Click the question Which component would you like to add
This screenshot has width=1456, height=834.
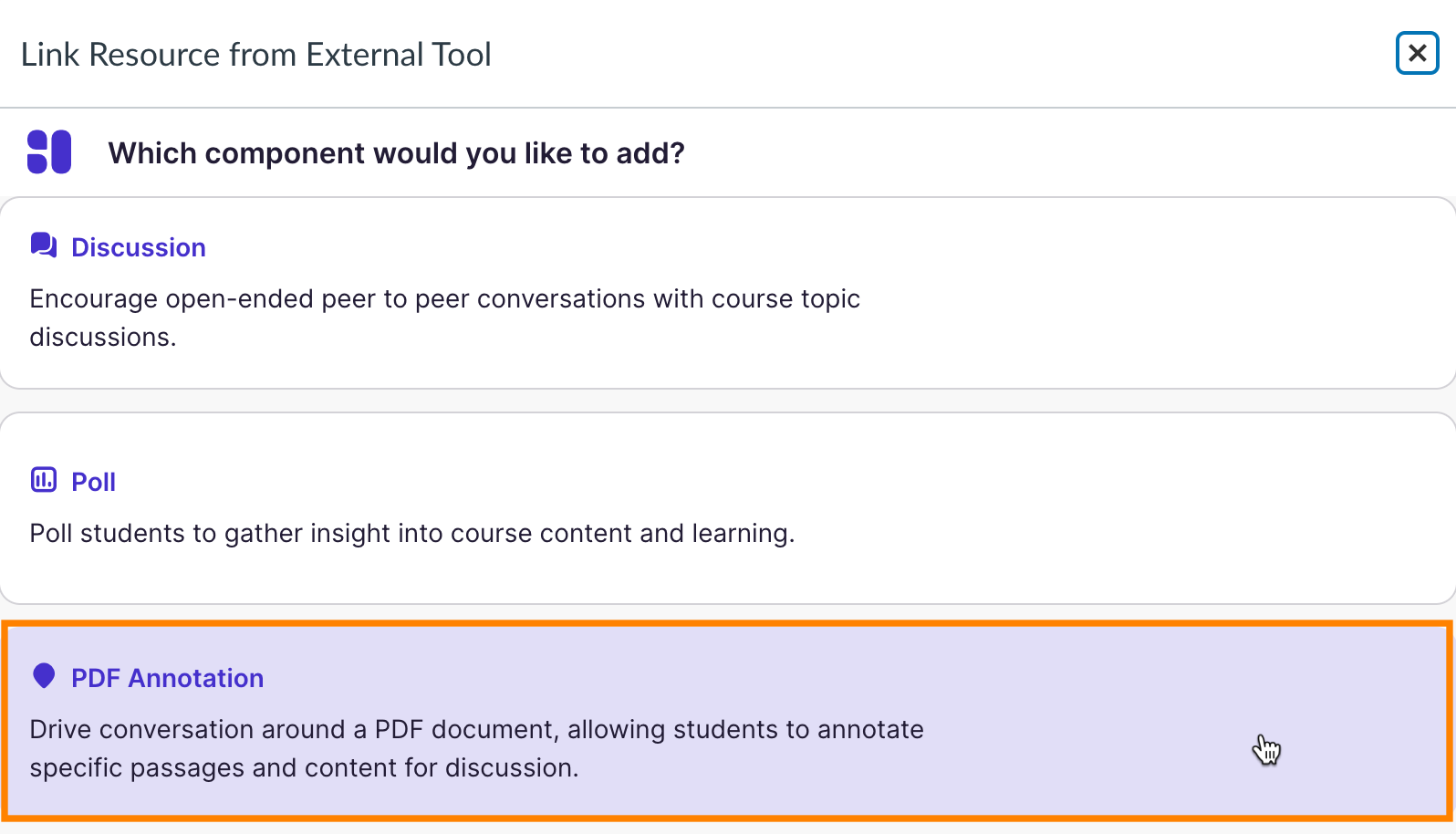click(396, 152)
